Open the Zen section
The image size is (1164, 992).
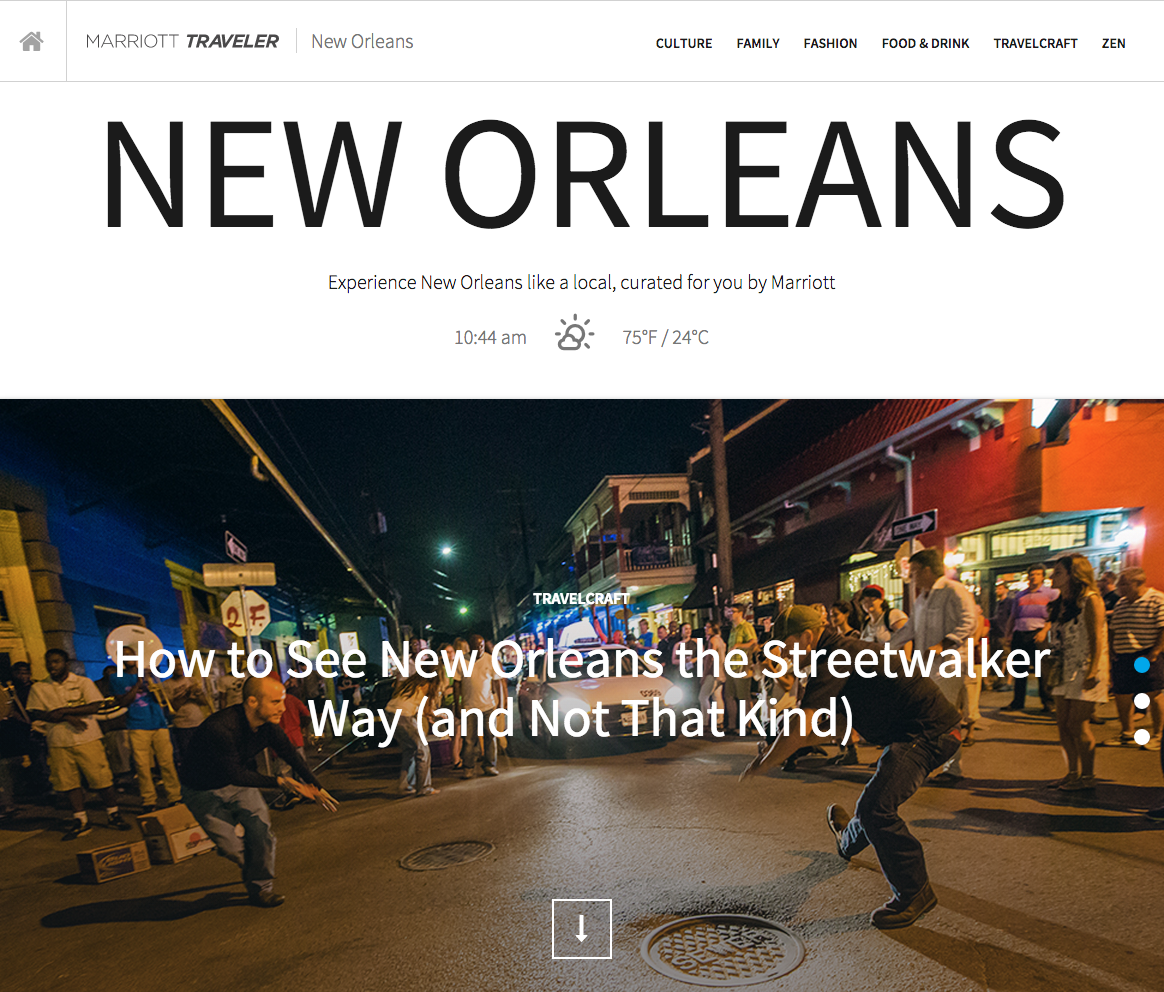click(1113, 43)
